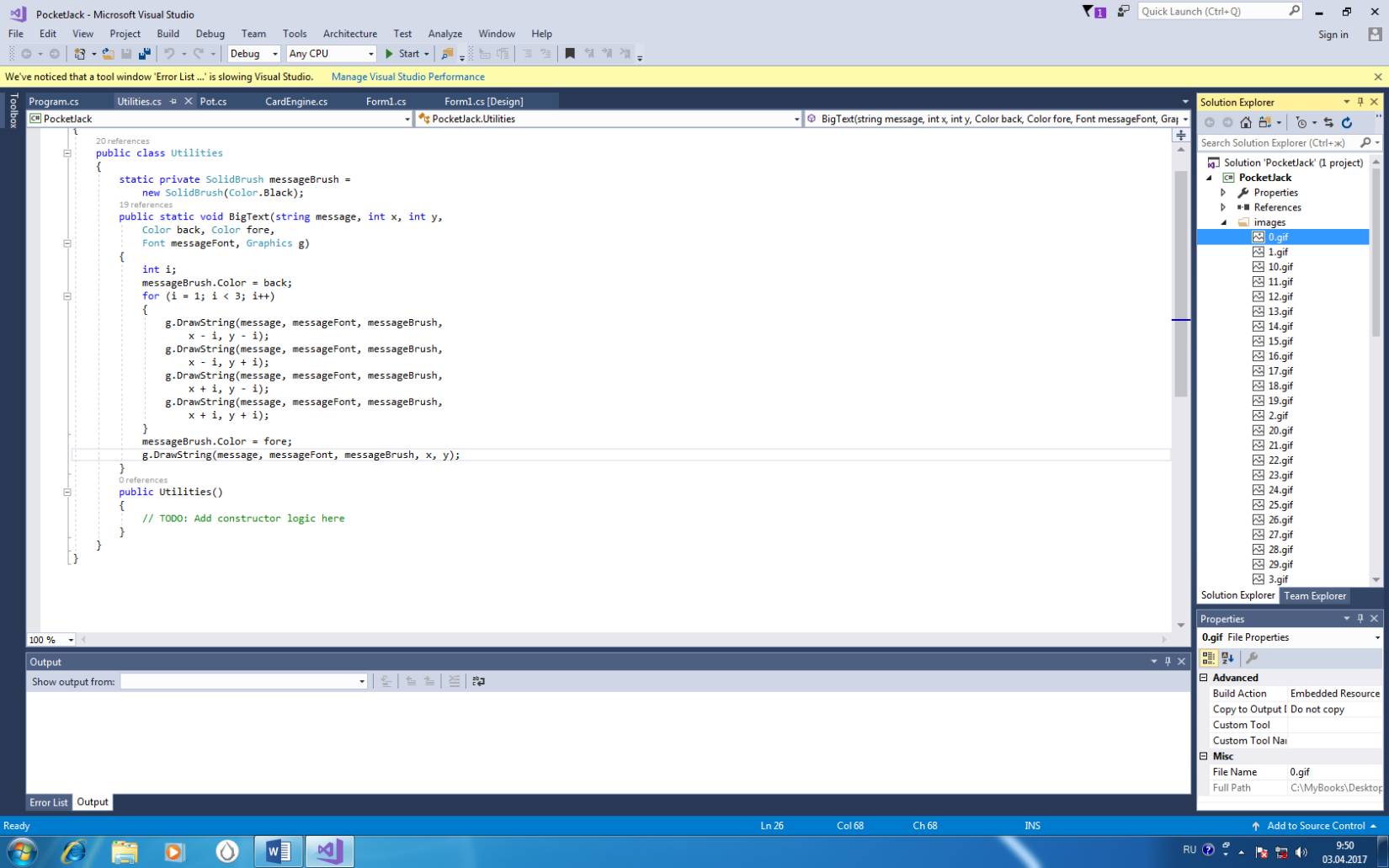Click the Sync with Active Document icon
This screenshot has height=868, width=1389.
click(x=1328, y=123)
